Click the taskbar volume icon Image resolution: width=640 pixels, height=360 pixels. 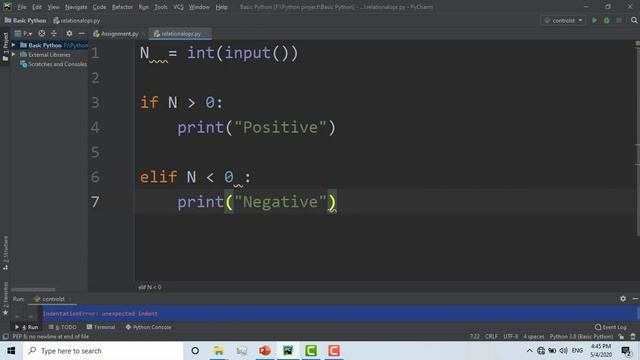[x=564, y=351]
